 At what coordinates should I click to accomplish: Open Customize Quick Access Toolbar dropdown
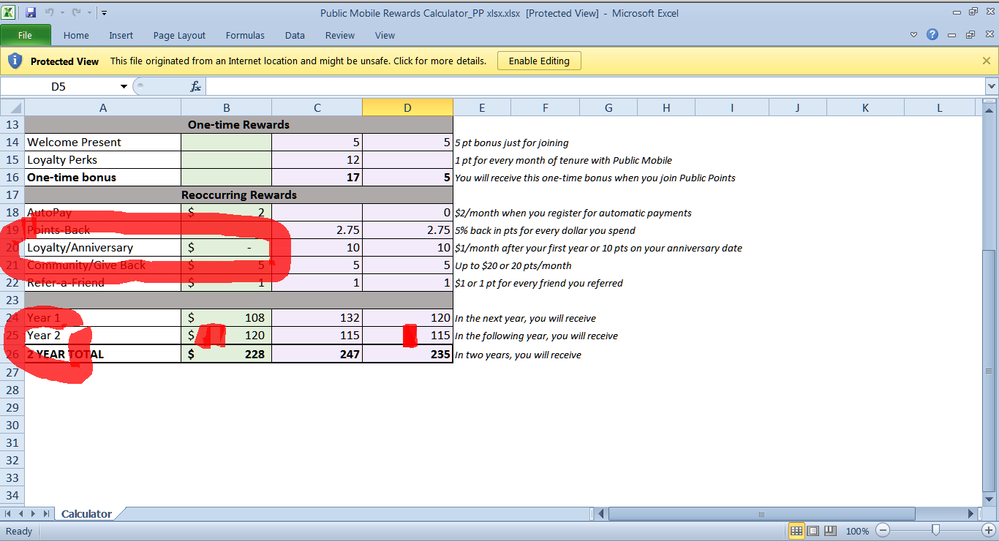pos(104,14)
